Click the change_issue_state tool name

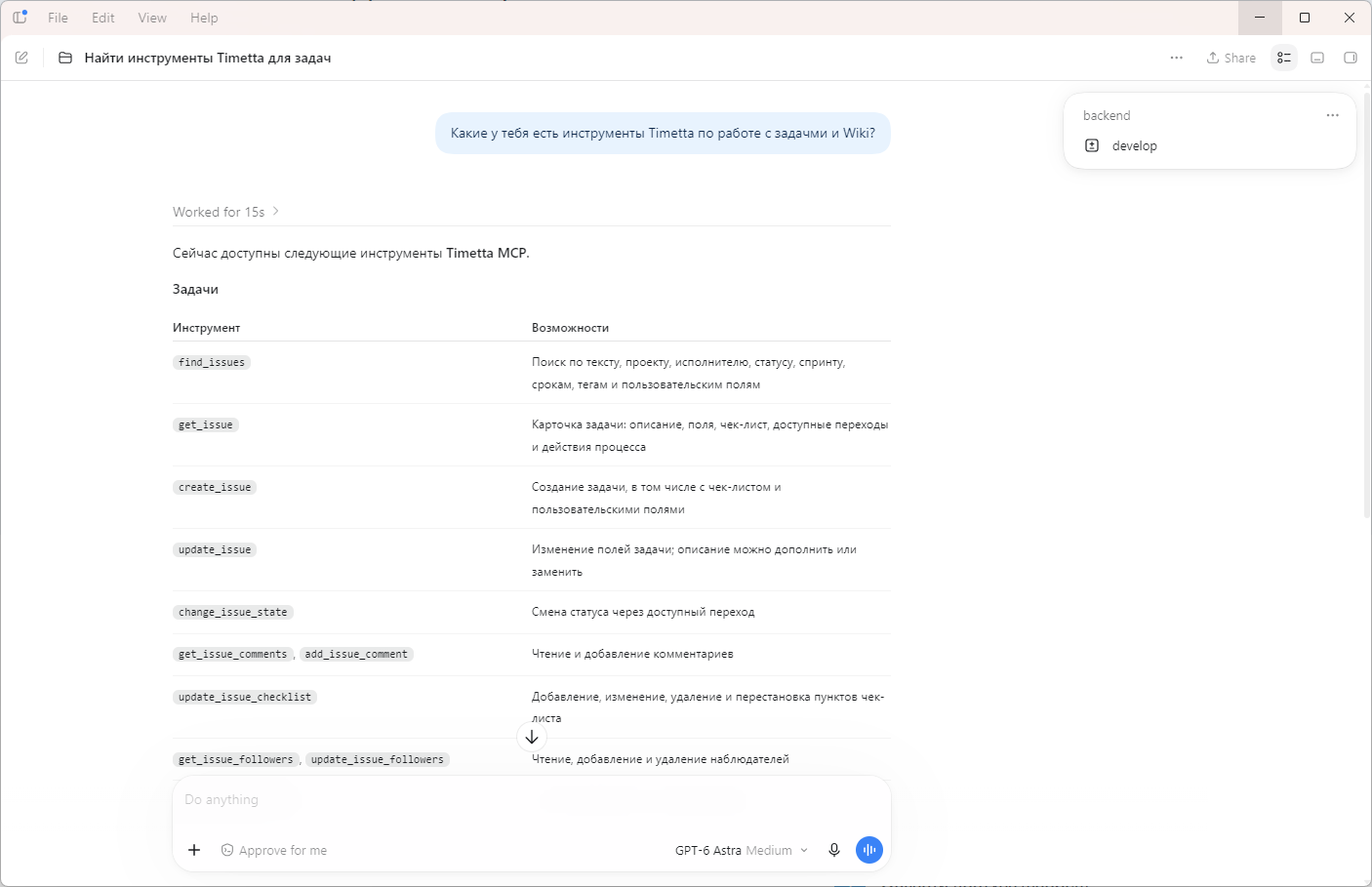pos(233,612)
